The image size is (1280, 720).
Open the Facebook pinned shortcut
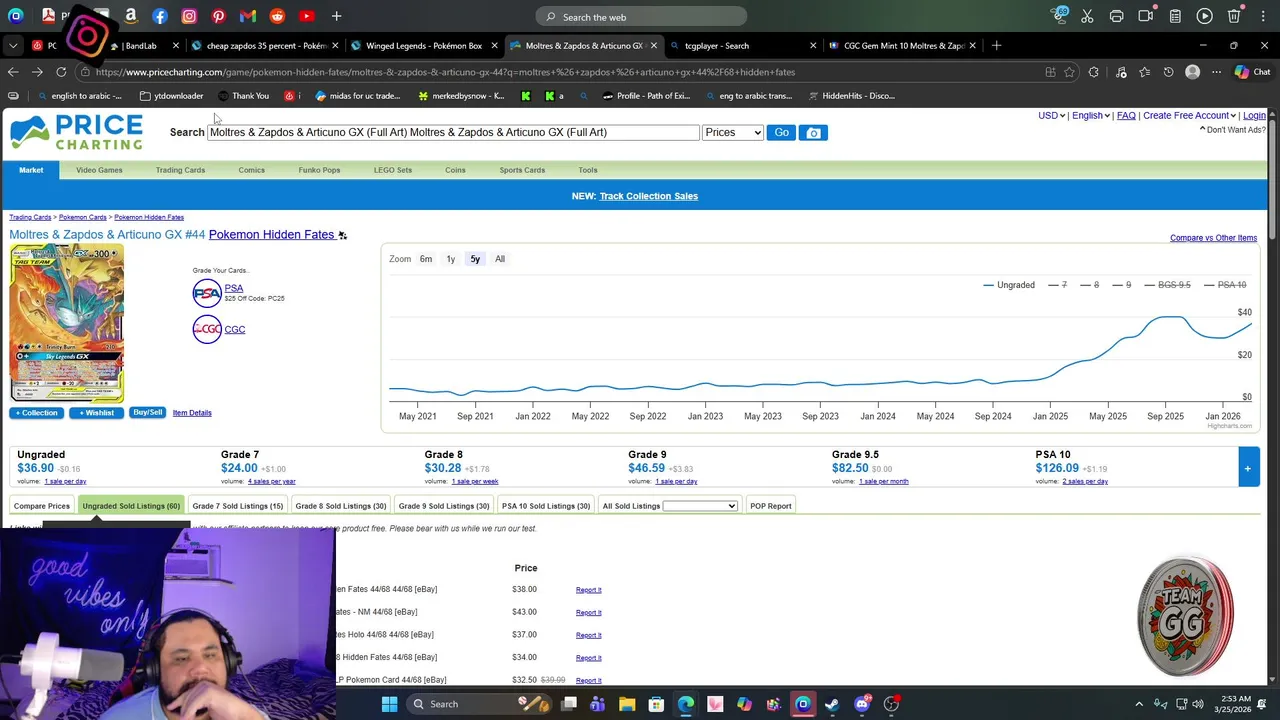point(160,16)
